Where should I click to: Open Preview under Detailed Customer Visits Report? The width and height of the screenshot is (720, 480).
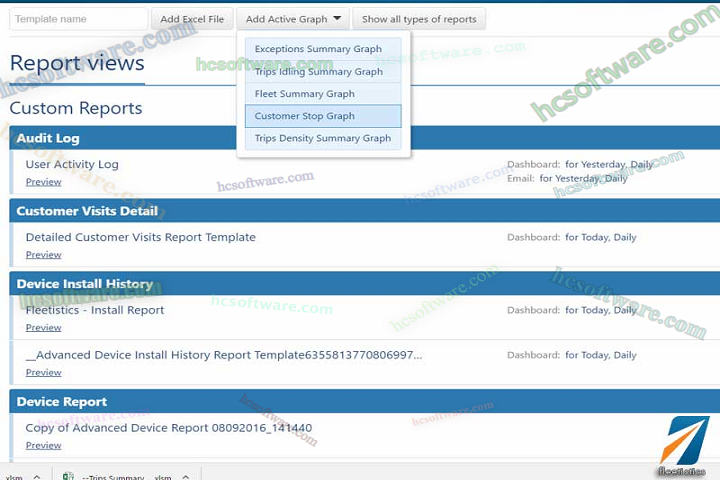coord(44,254)
